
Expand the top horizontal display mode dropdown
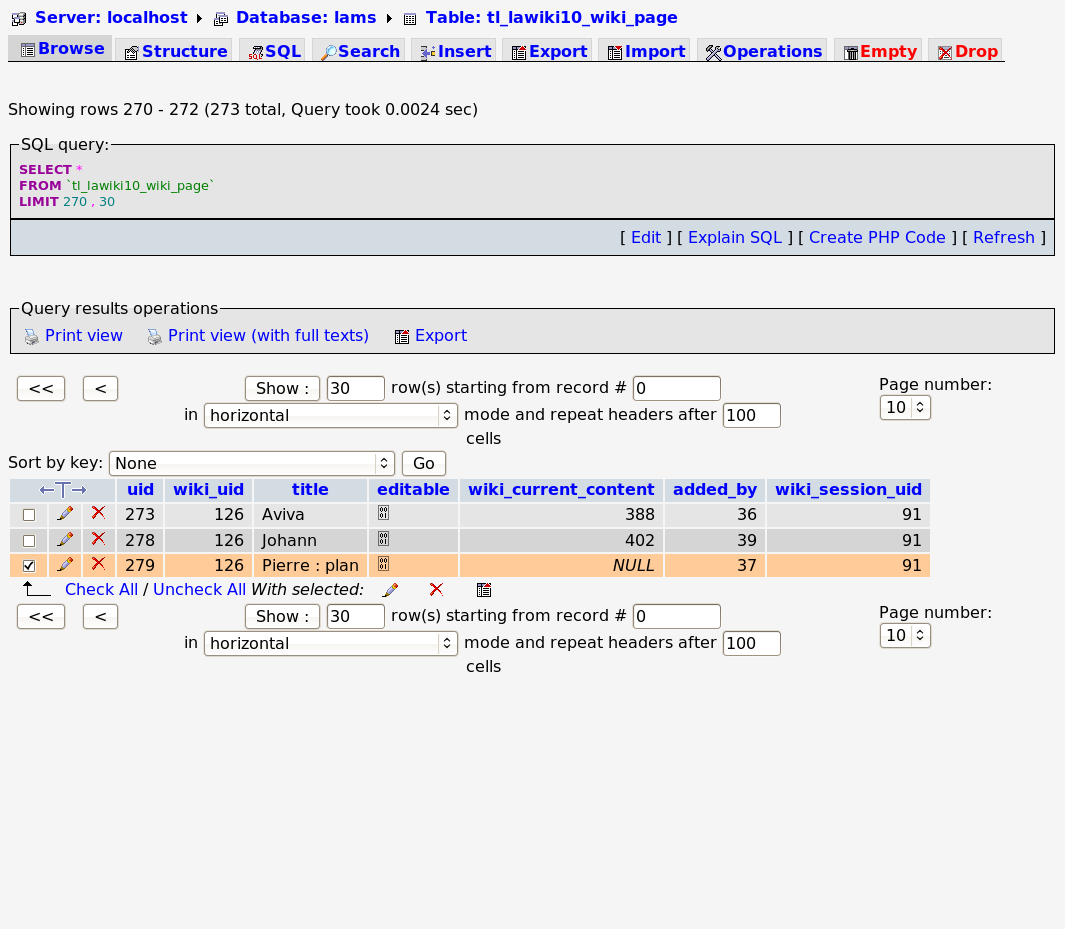point(330,415)
